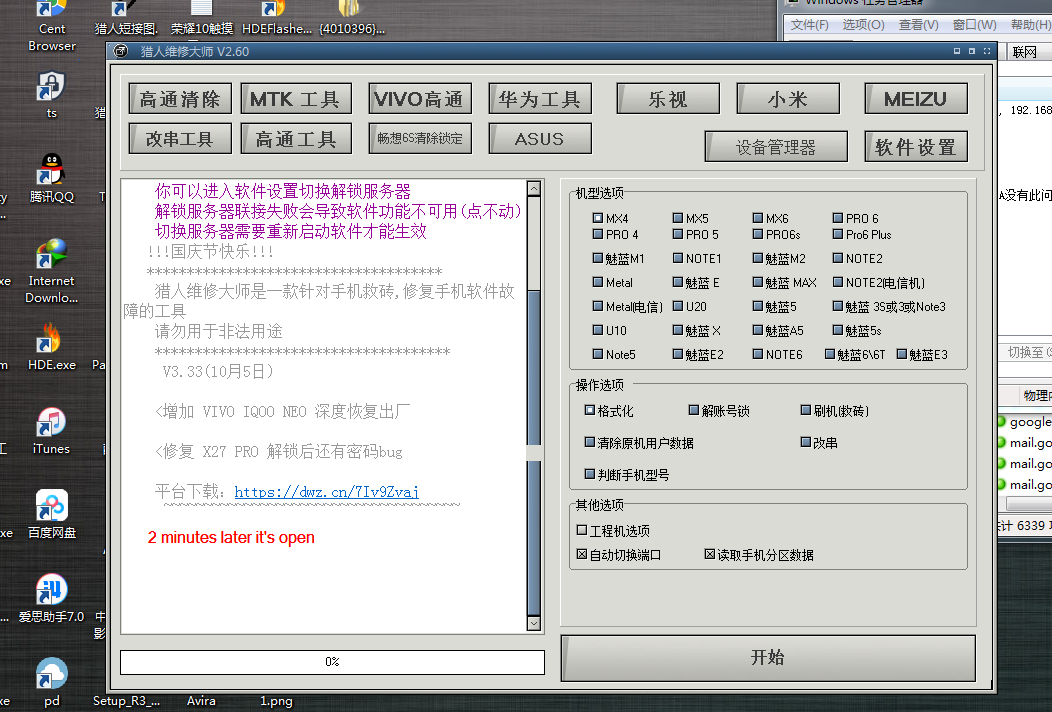The width and height of the screenshot is (1052, 712).
Task: Open the iTunes desktop icon
Action: (52, 430)
